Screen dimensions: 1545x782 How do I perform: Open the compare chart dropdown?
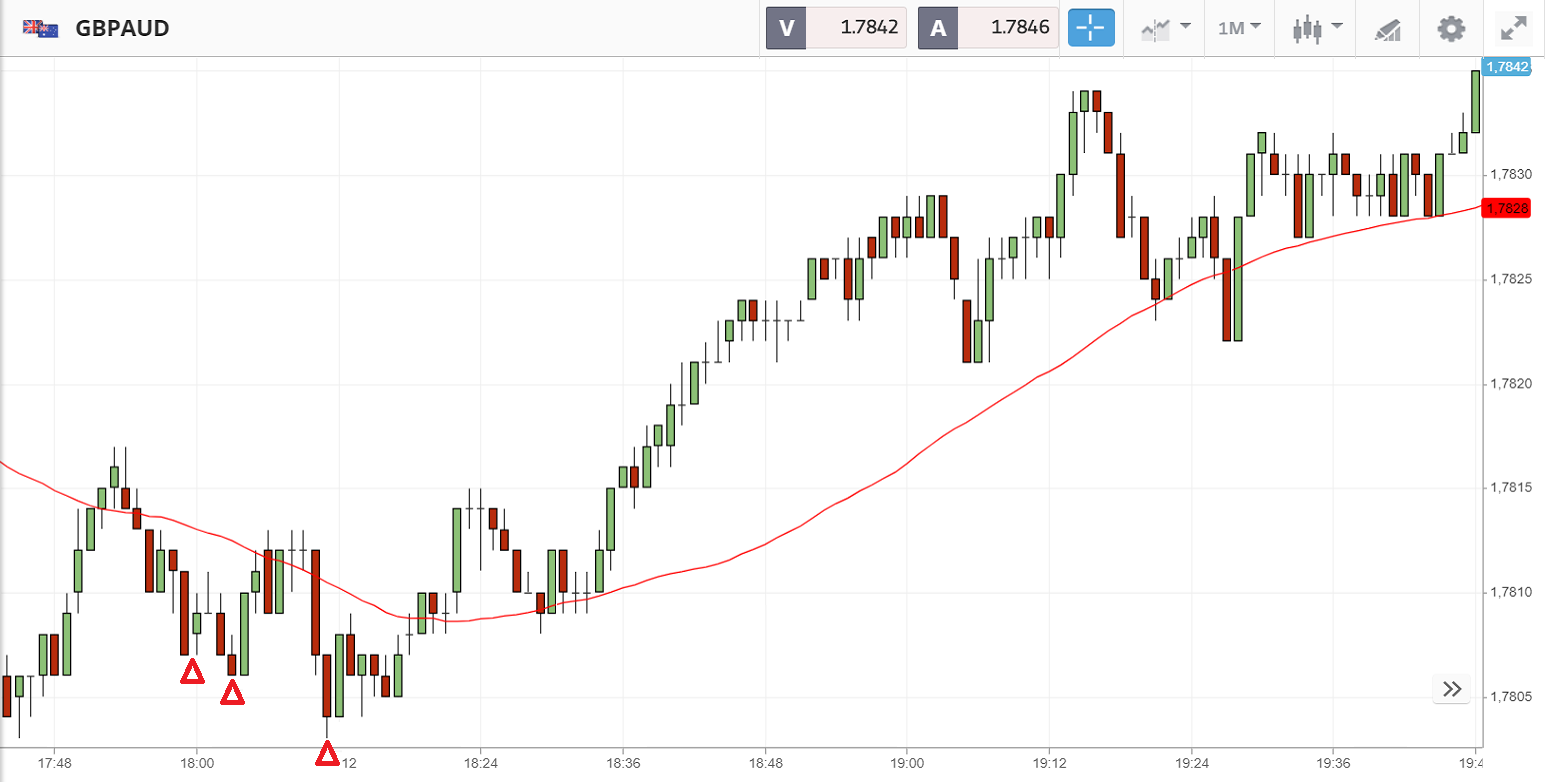[x=1166, y=28]
